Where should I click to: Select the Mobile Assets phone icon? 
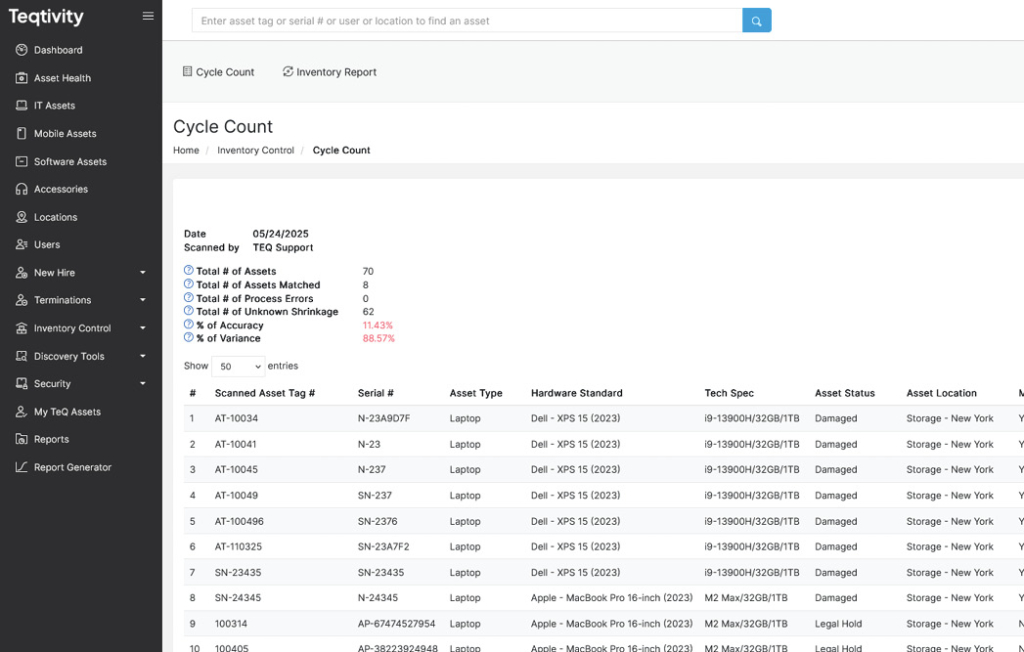coord(22,134)
